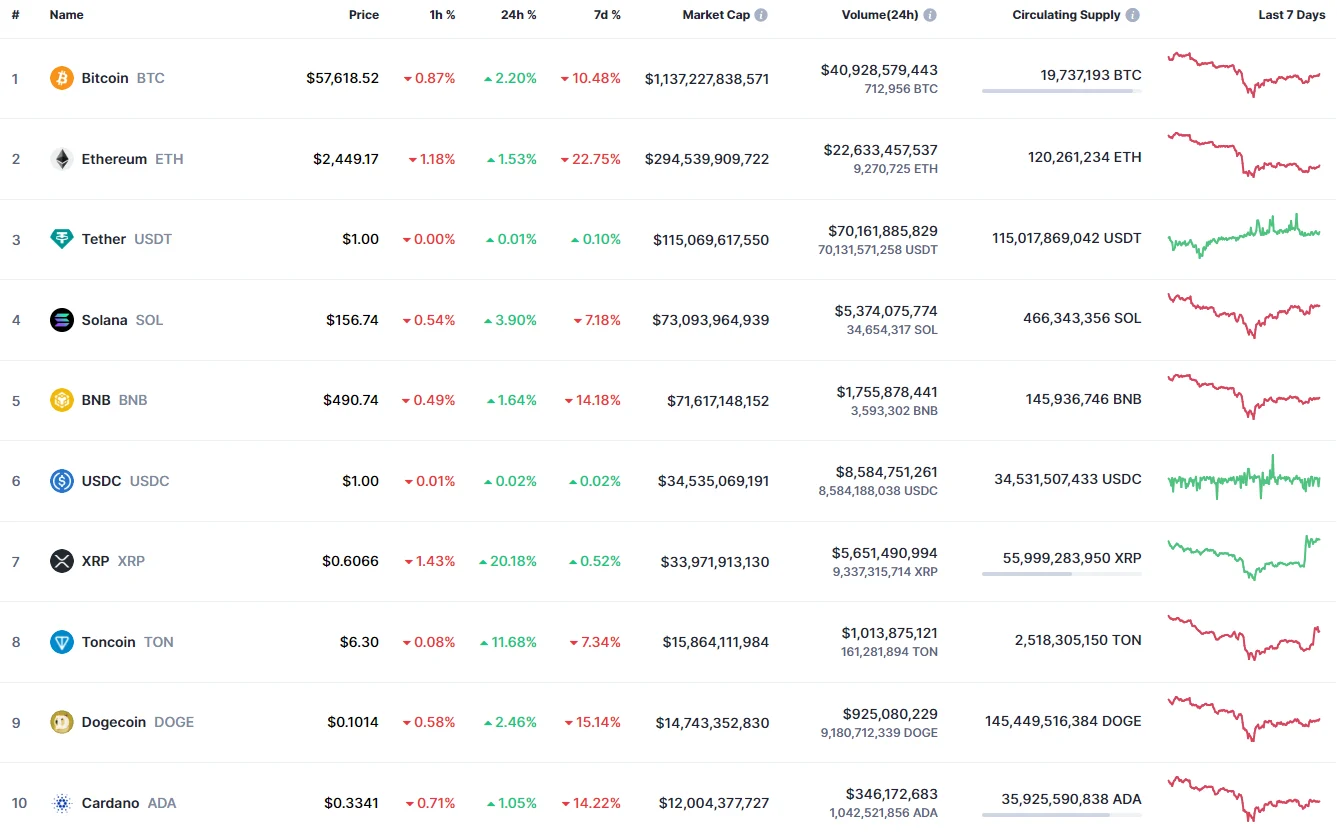Viewport: 1337px width, 840px height.
Task: Click the Bitcoin coin logo icon
Action: click(x=62, y=78)
